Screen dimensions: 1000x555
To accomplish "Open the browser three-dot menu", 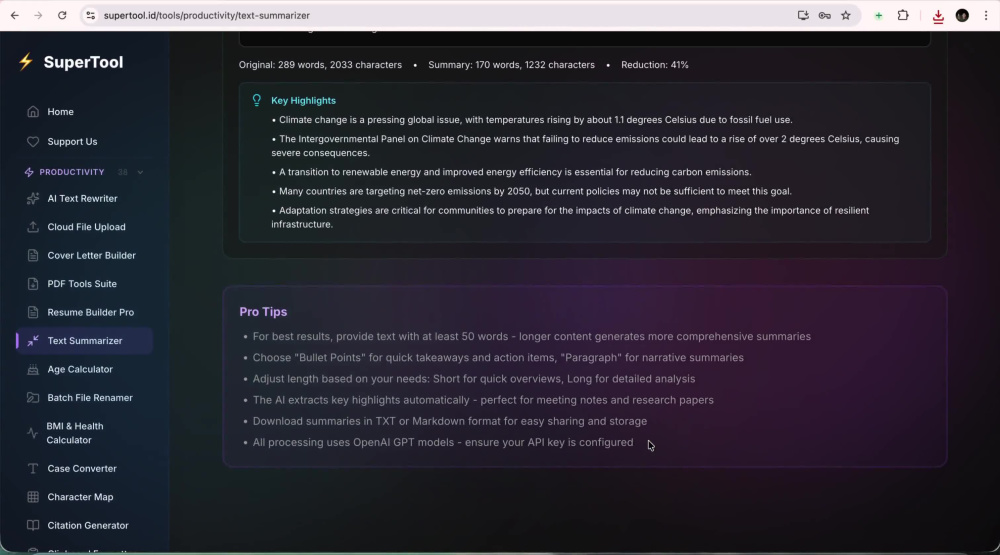I will 986,15.
